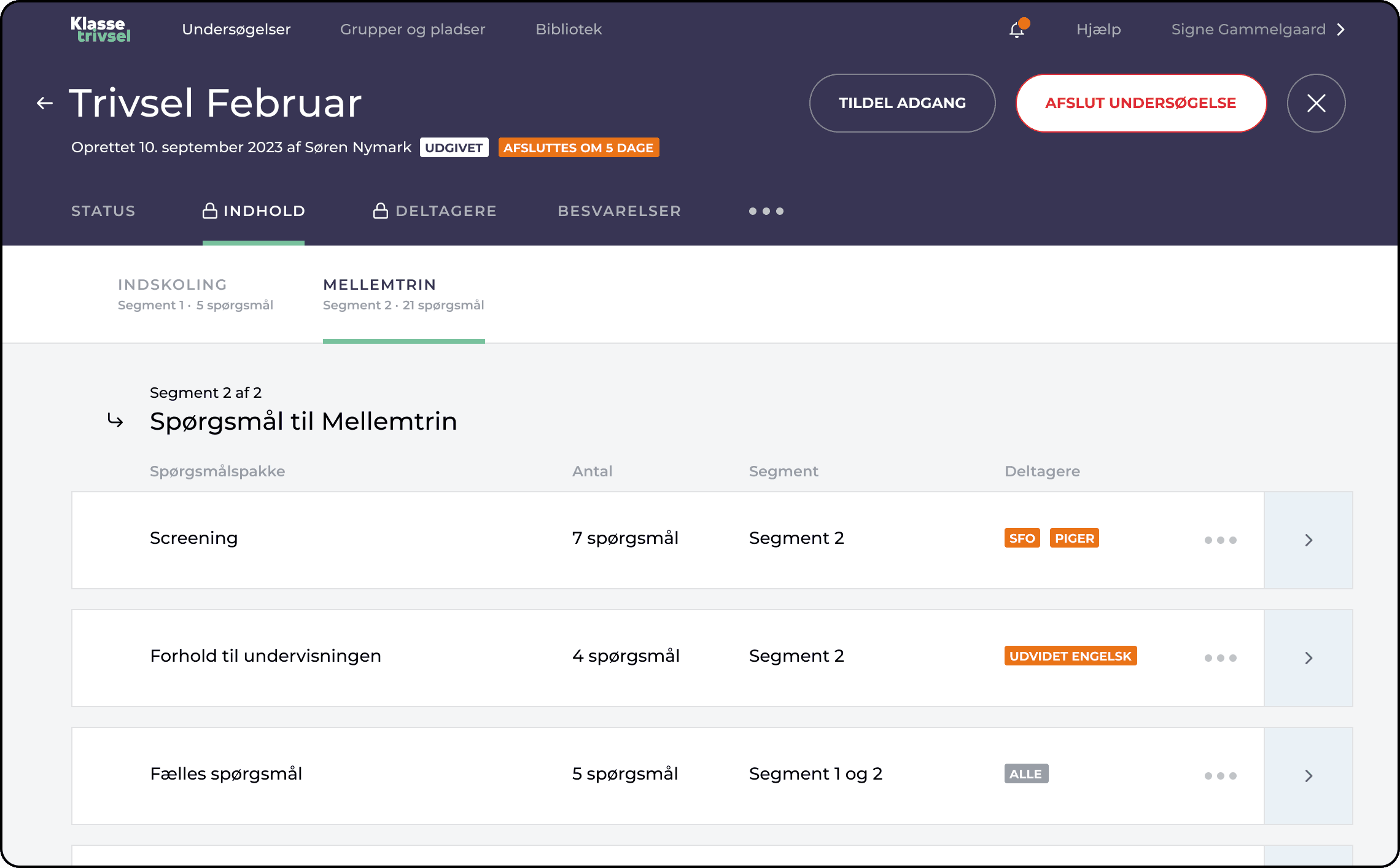Click the Udgivet status badge

[454, 147]
